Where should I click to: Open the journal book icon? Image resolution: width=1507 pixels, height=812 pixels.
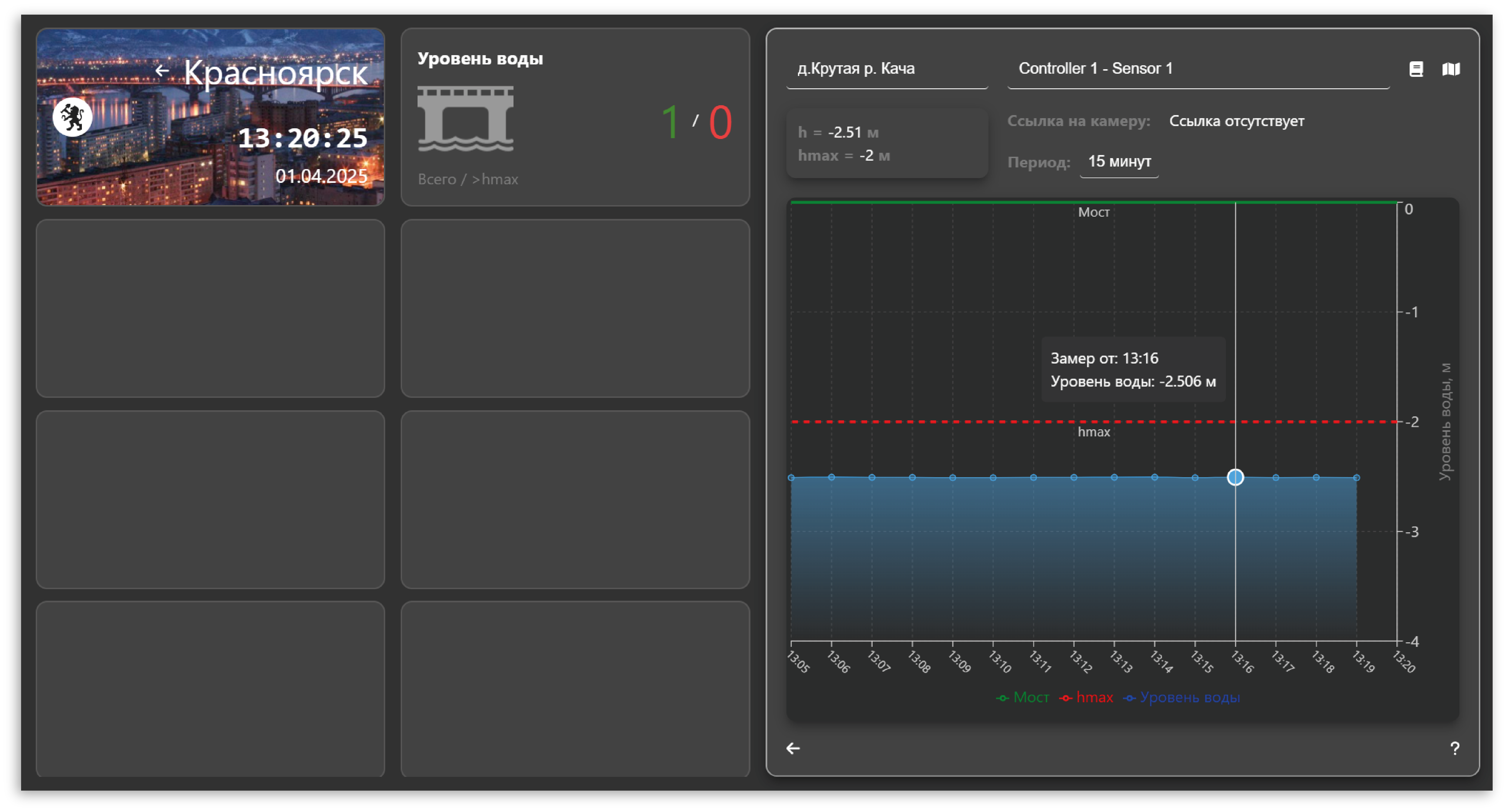coord(1416,69)
